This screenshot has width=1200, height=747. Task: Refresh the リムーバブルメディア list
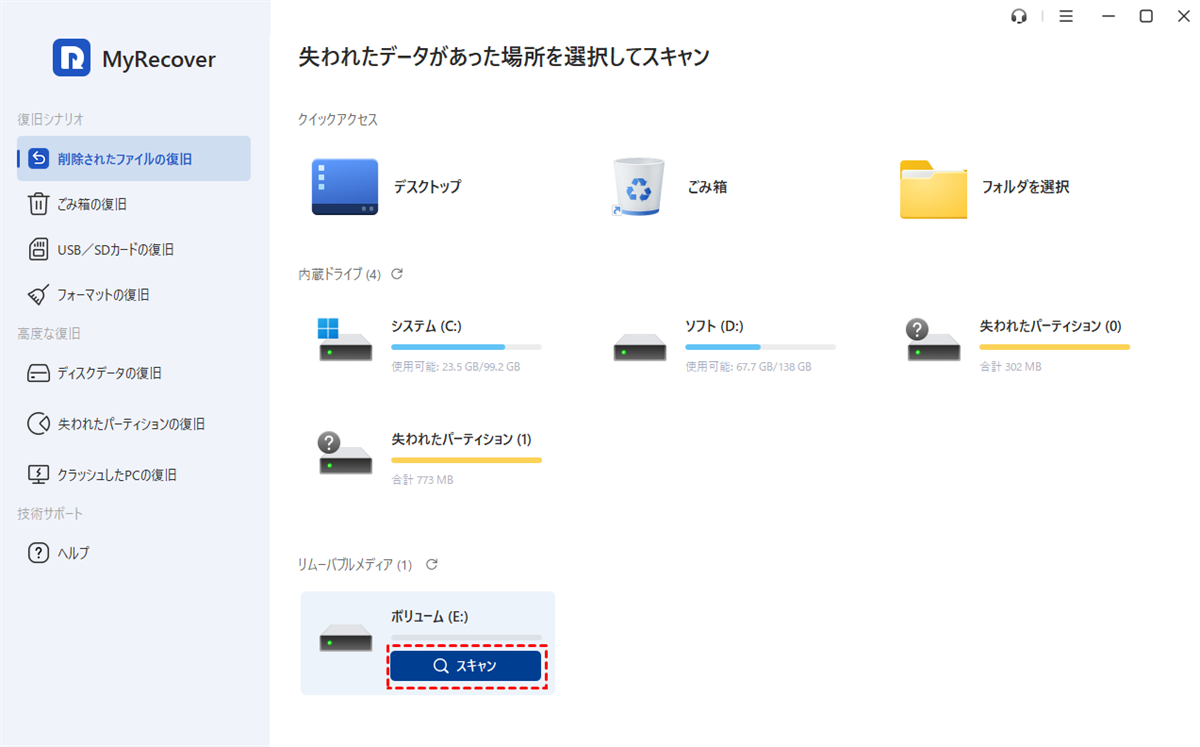(x=432, y=565)
